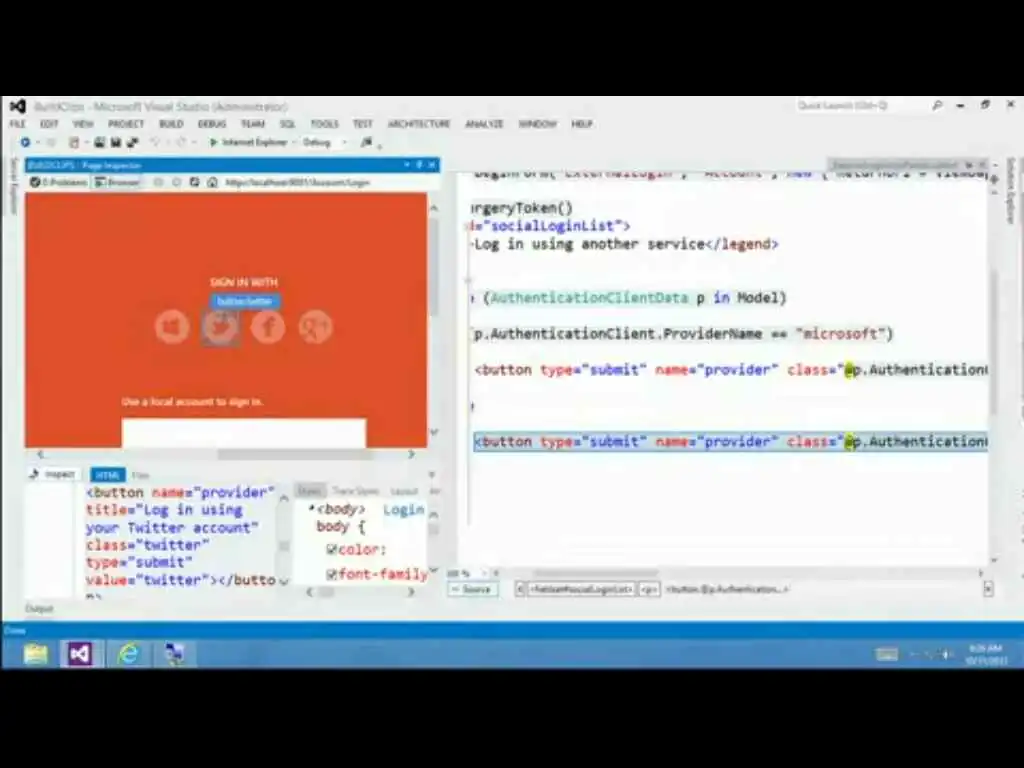Toggle the font-family CSS property checkbox
The image size is (1024, 768).
click(x=331, y=575)
